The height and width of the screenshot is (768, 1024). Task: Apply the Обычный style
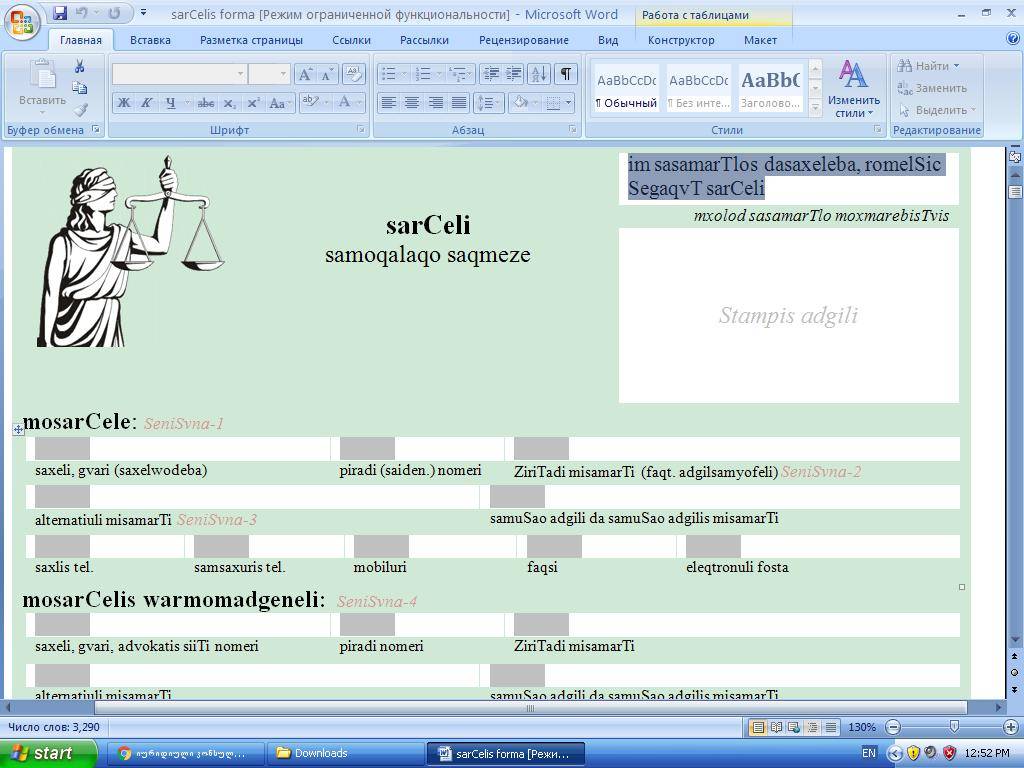tap(626, 88)
